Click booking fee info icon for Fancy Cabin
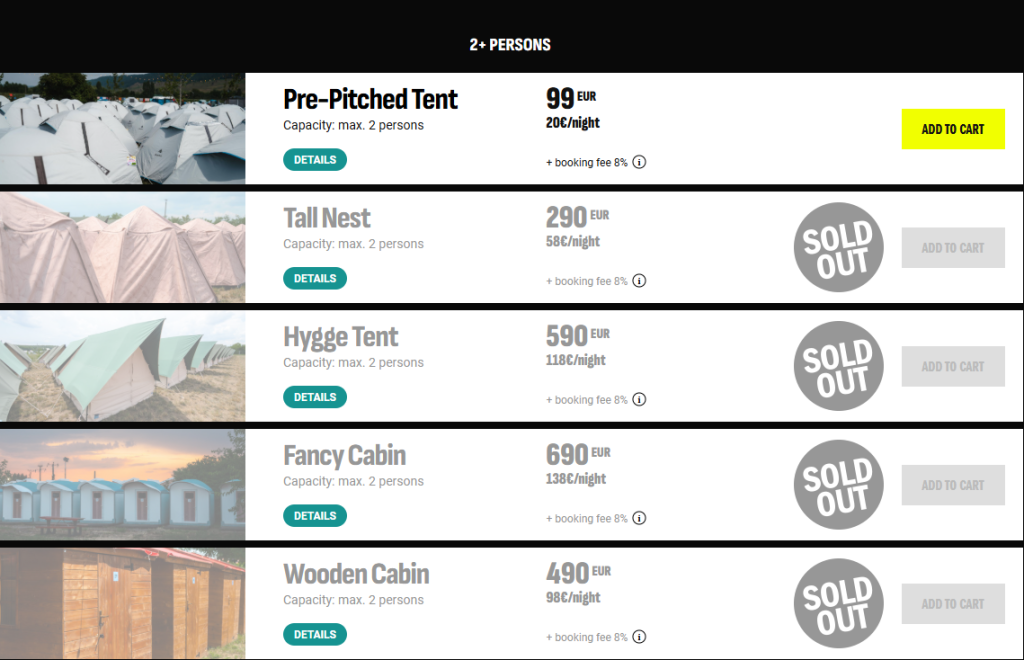This screenshot has width=1024, height=660. [x=639, y=518]
